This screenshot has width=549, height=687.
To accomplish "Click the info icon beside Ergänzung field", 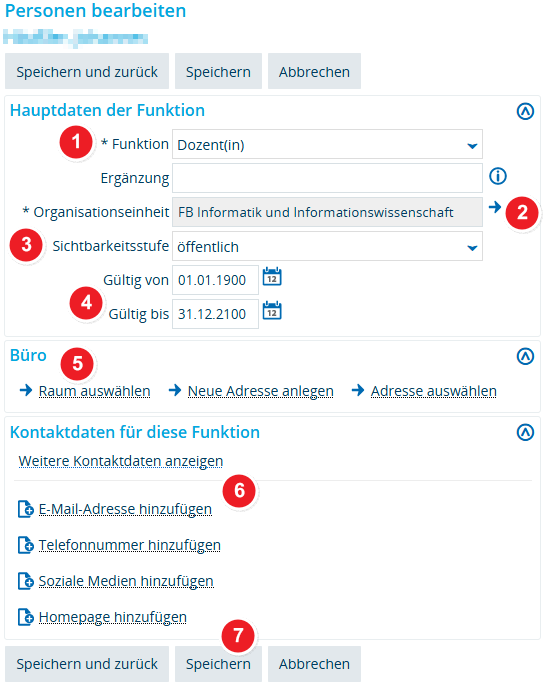I will [498, 176].
